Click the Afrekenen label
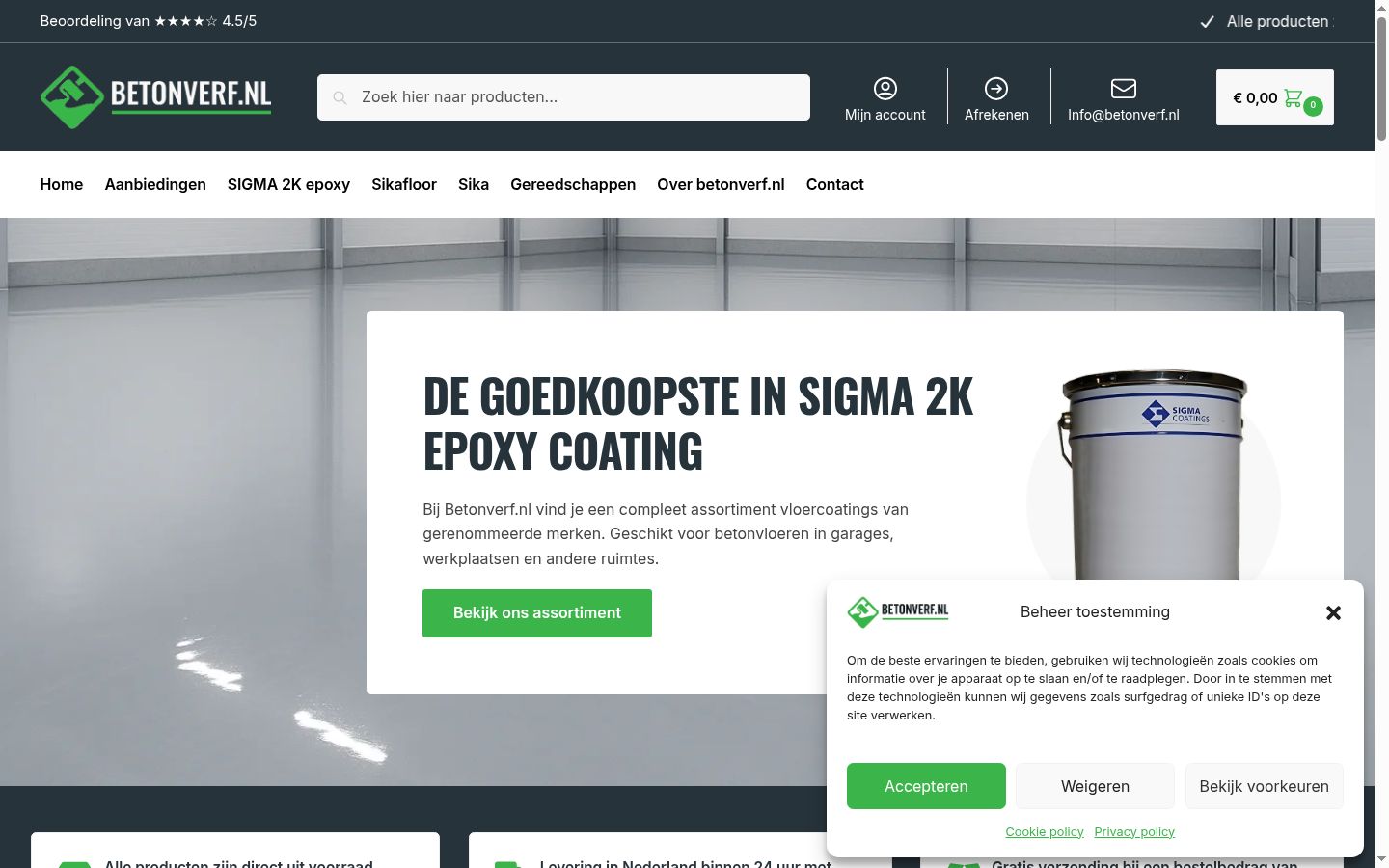Image resolution: width=1389 pixels, height=868 pixels. tap(996, 115)
